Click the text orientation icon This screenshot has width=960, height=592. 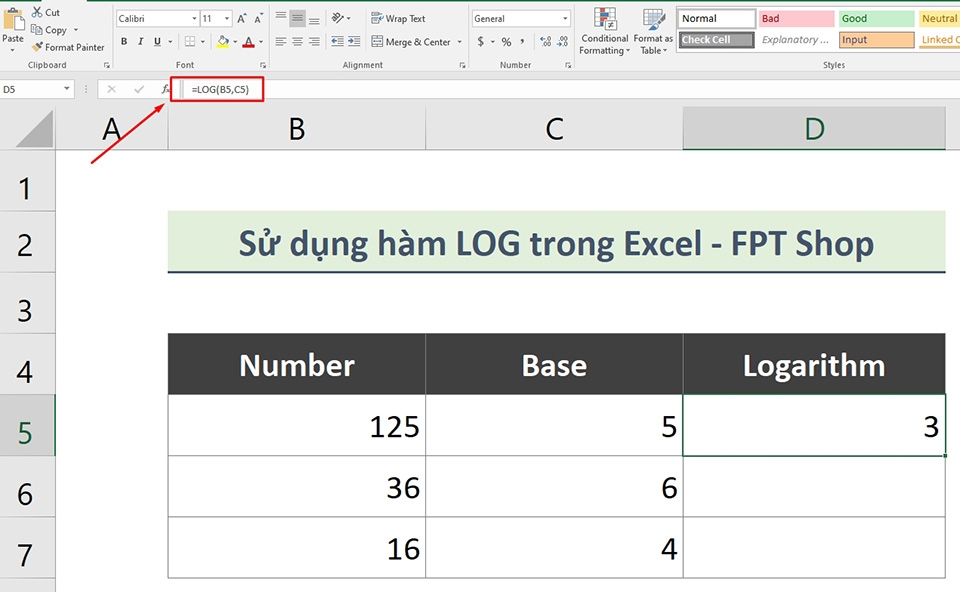tap(338, 18)
